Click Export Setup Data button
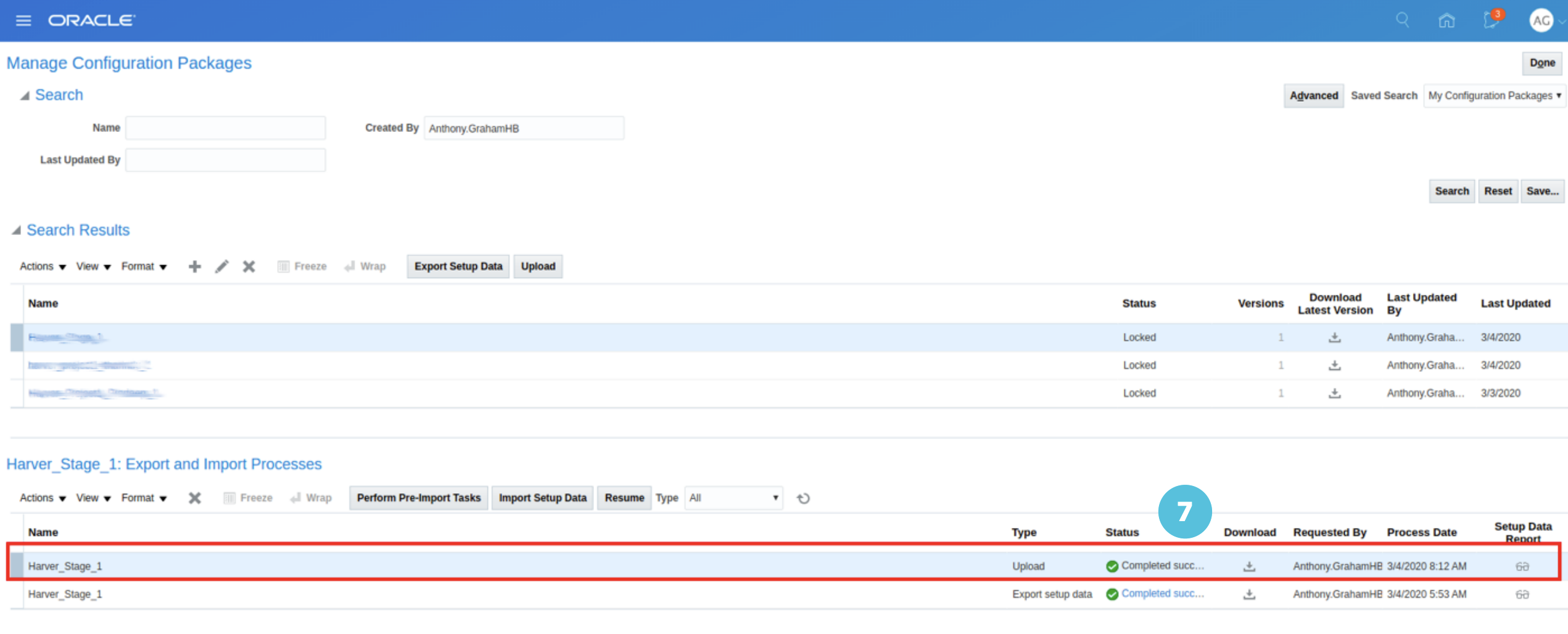This screenshot has width=1568, height=634. 458,266
